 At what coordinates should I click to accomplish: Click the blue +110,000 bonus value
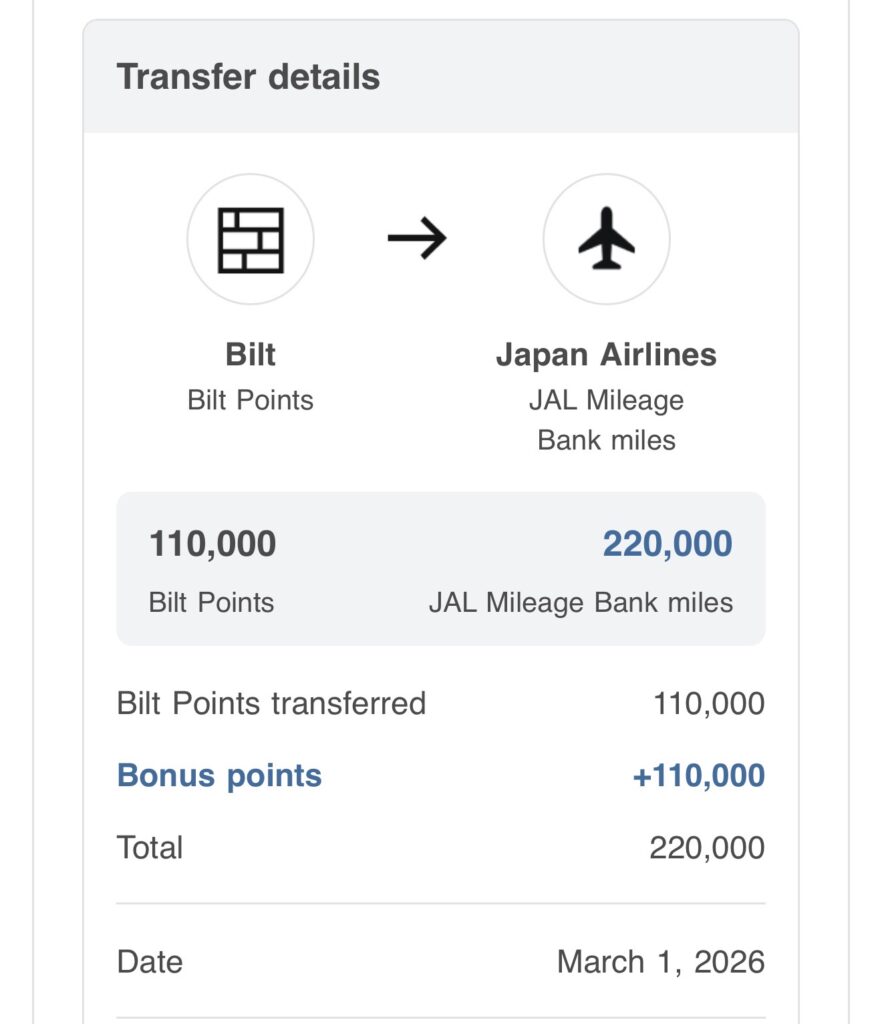tap(698, 776)
